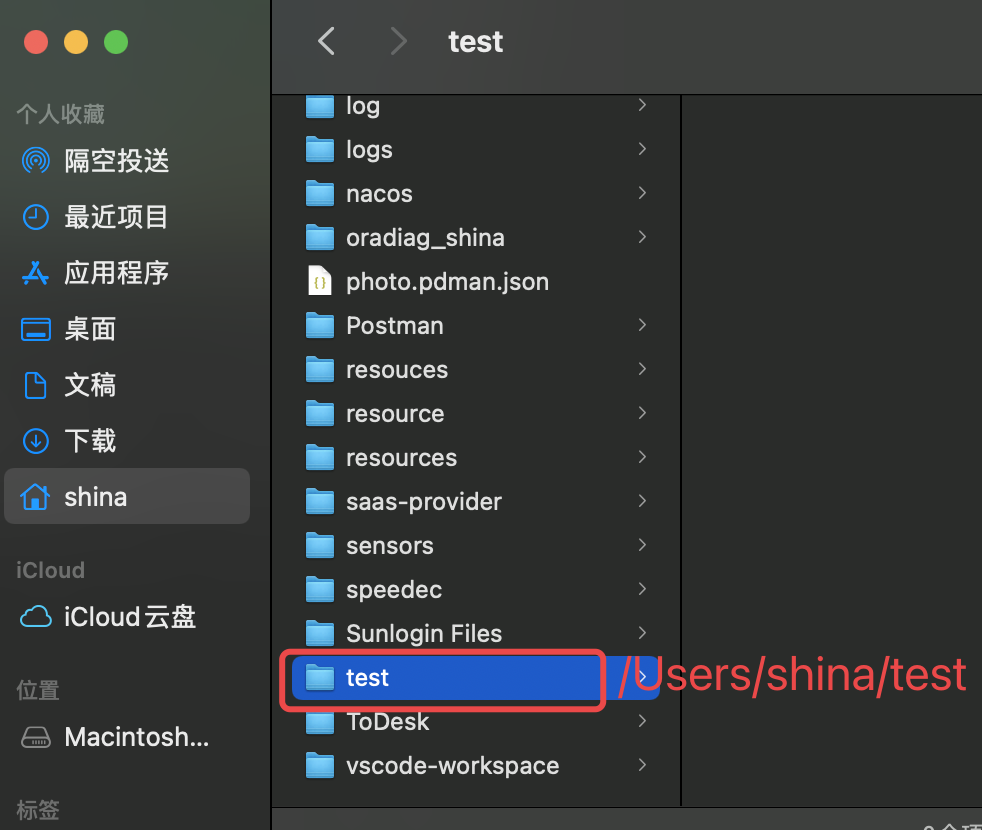Select the Sunlogin Files folder
Image resolution: width=982 pixels, height=830 pixels.
476,633
